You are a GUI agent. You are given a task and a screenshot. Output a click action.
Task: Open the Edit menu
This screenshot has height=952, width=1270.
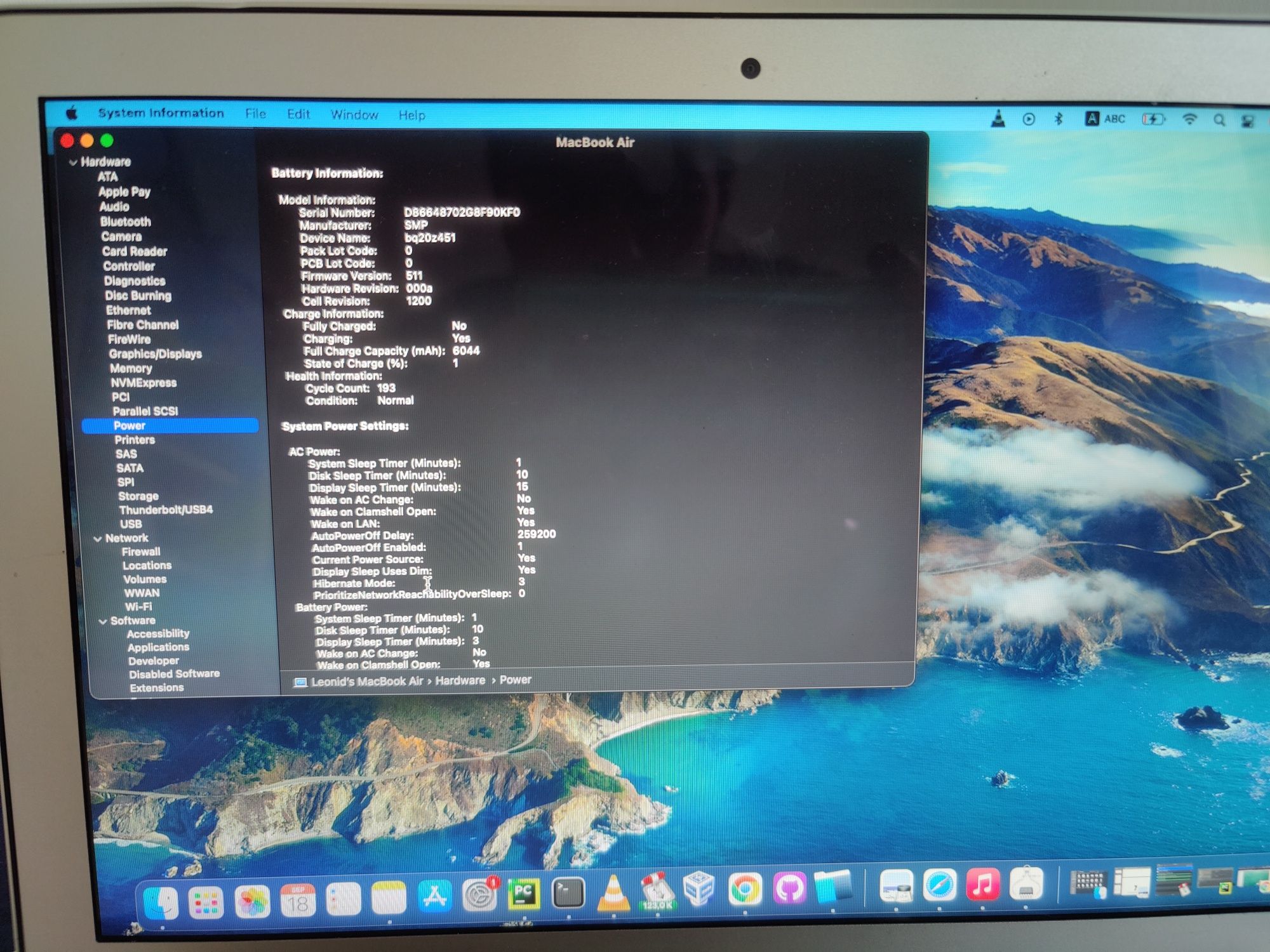[x=298, y=114]
